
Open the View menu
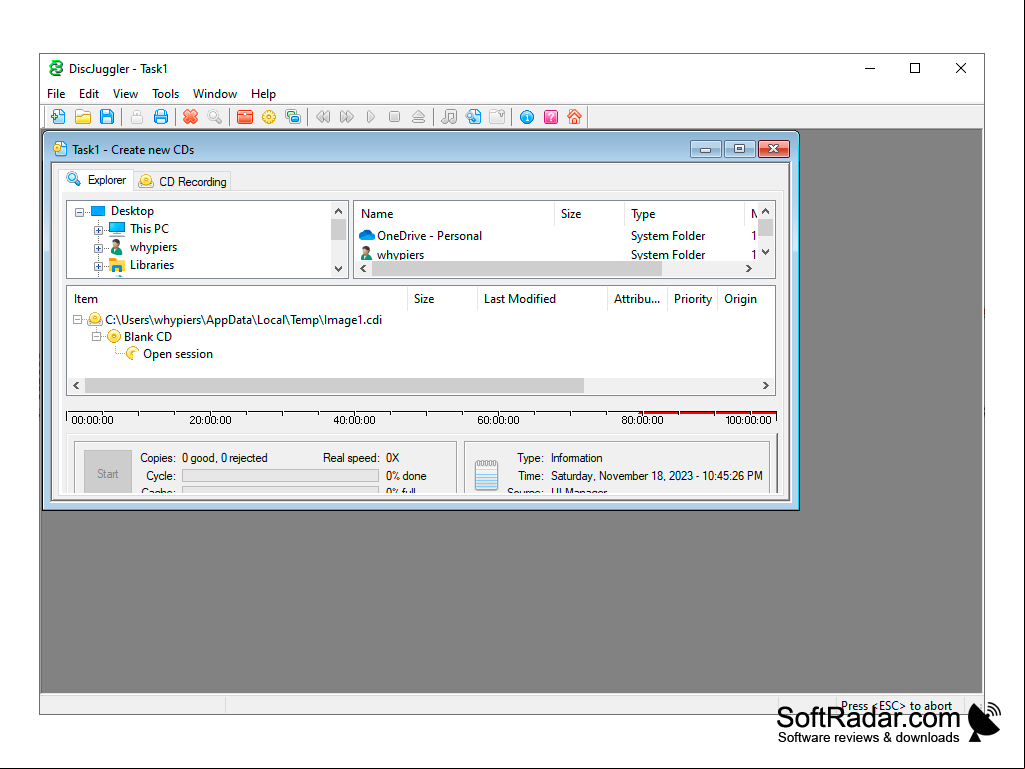(125, 94)
